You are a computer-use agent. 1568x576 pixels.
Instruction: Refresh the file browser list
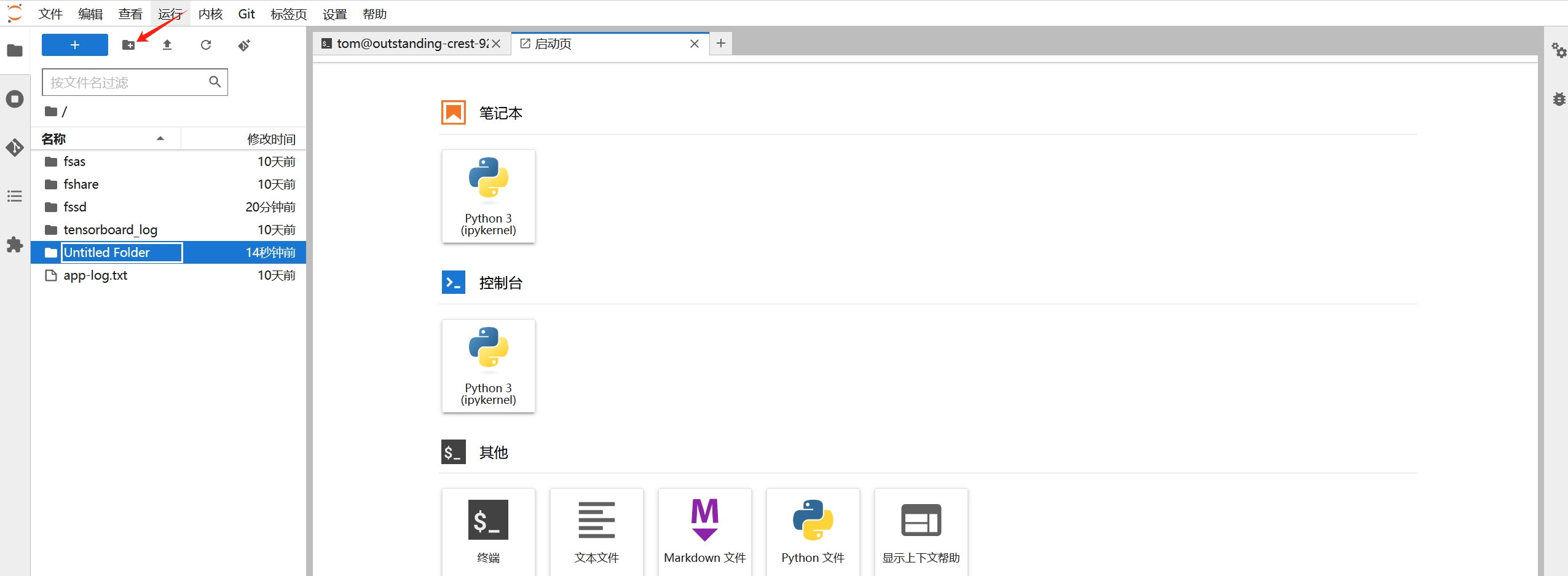pyautogui.click(x=206, y=45)
